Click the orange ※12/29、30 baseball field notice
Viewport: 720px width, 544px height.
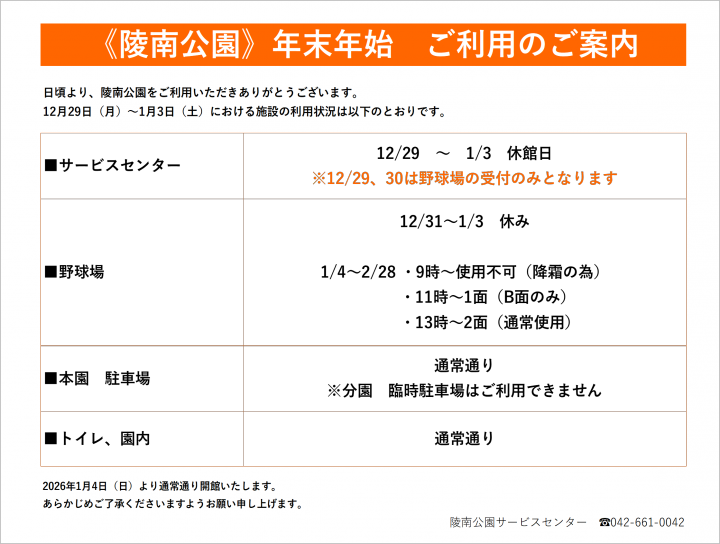point(464,178)
